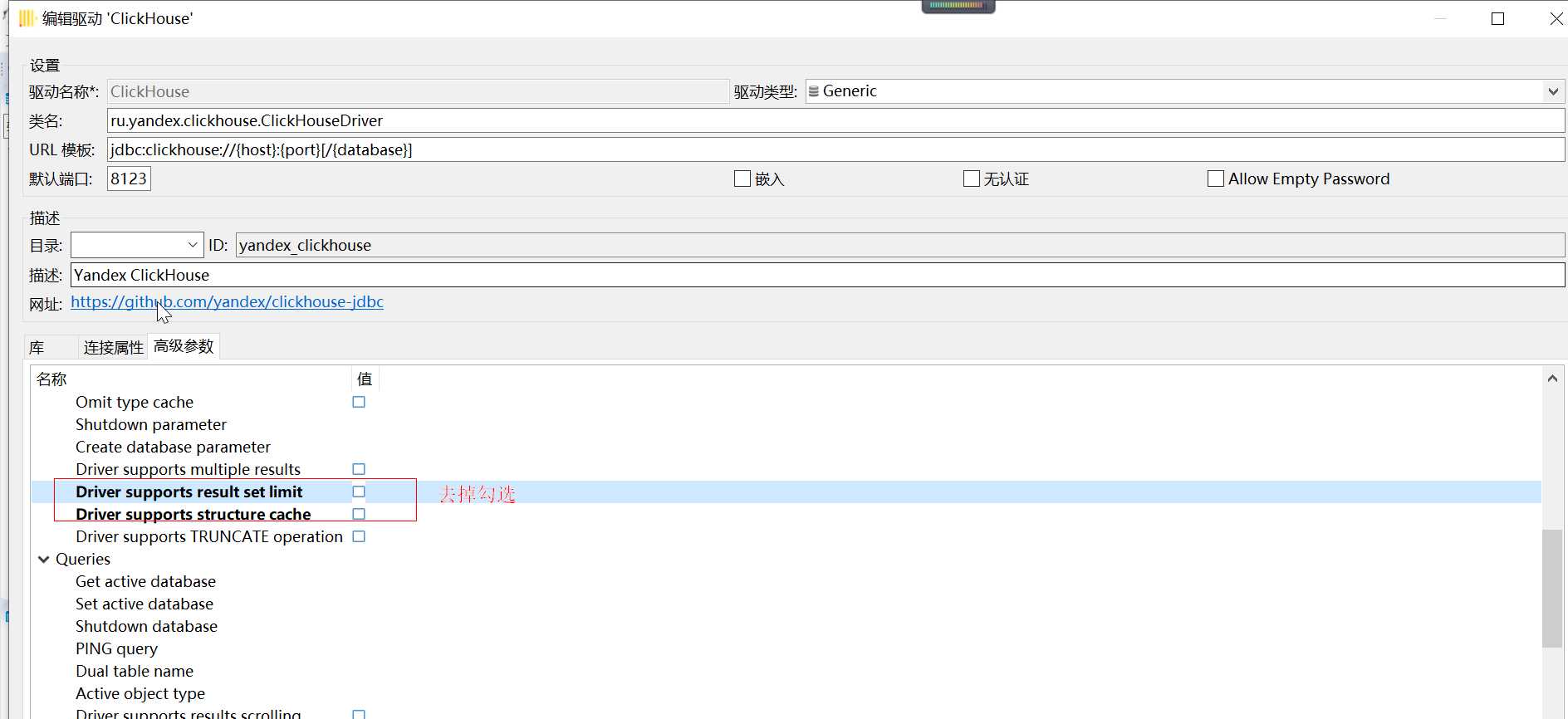Screen dimensions: 1568x719
Task: Open the 驱动类型 Generic dropdown
Action: [x=1553, y=91]
